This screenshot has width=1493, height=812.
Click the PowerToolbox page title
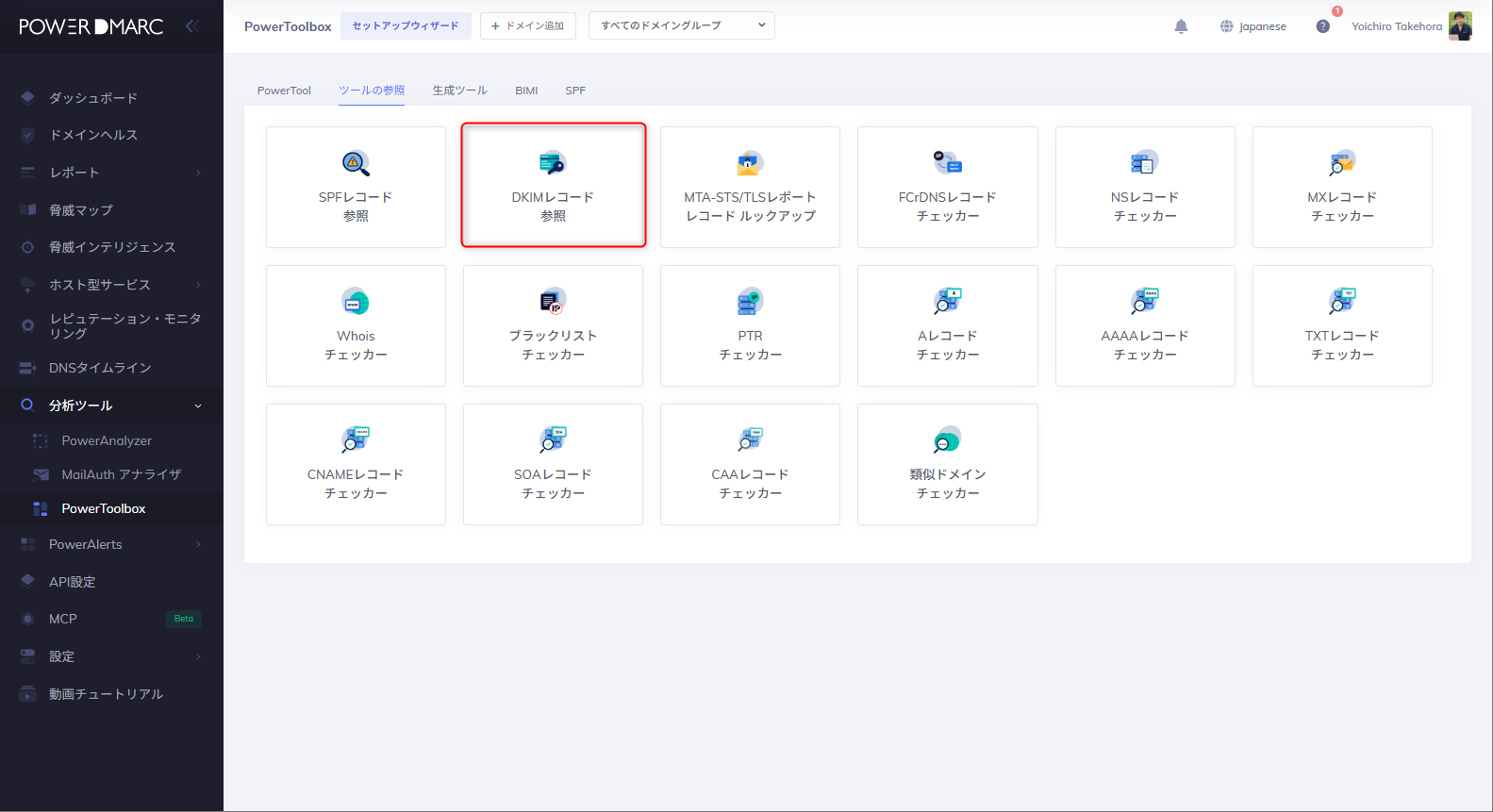[x=288, y=26]
